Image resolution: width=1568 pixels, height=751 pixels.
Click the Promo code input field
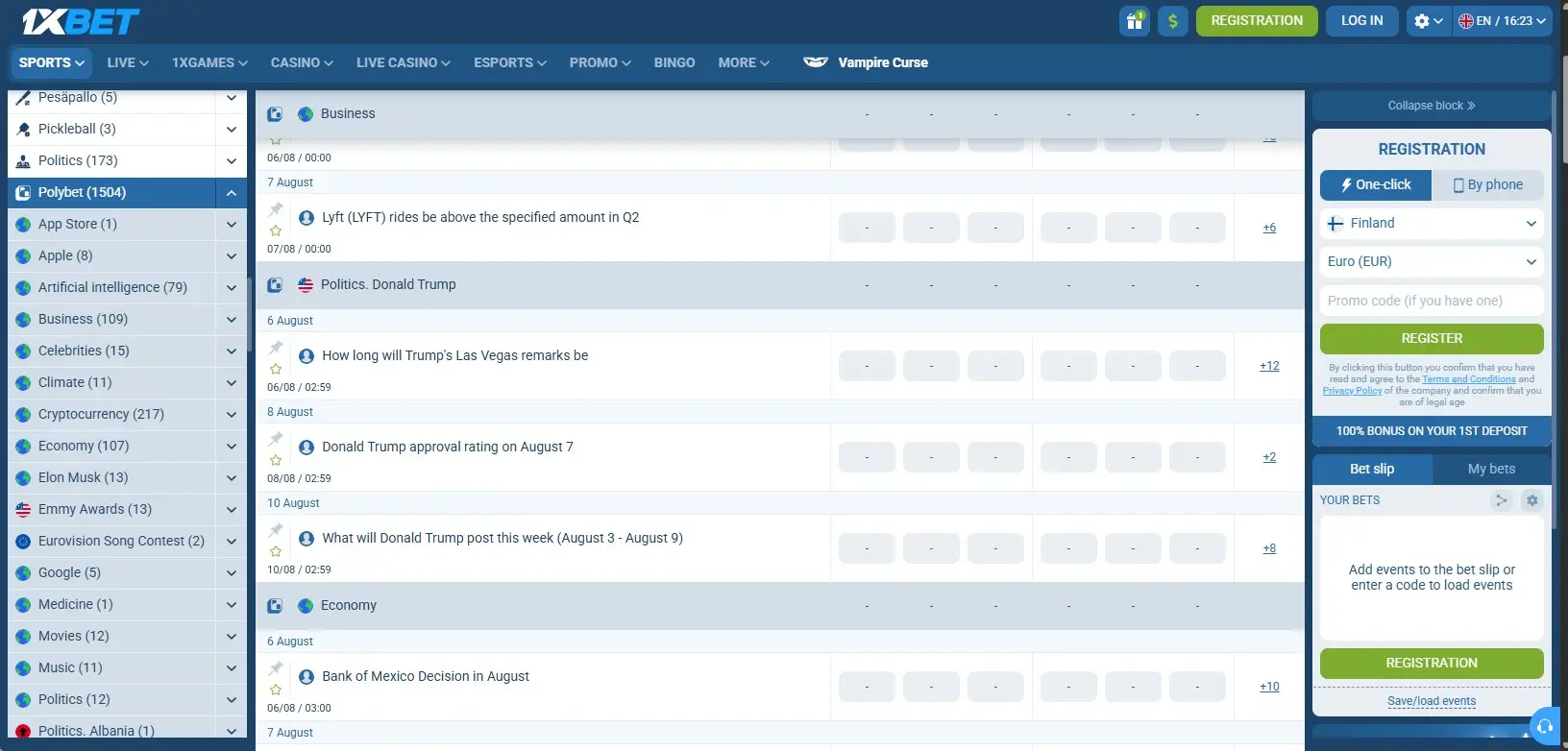pyautogui.click(x=1432, y=301)
